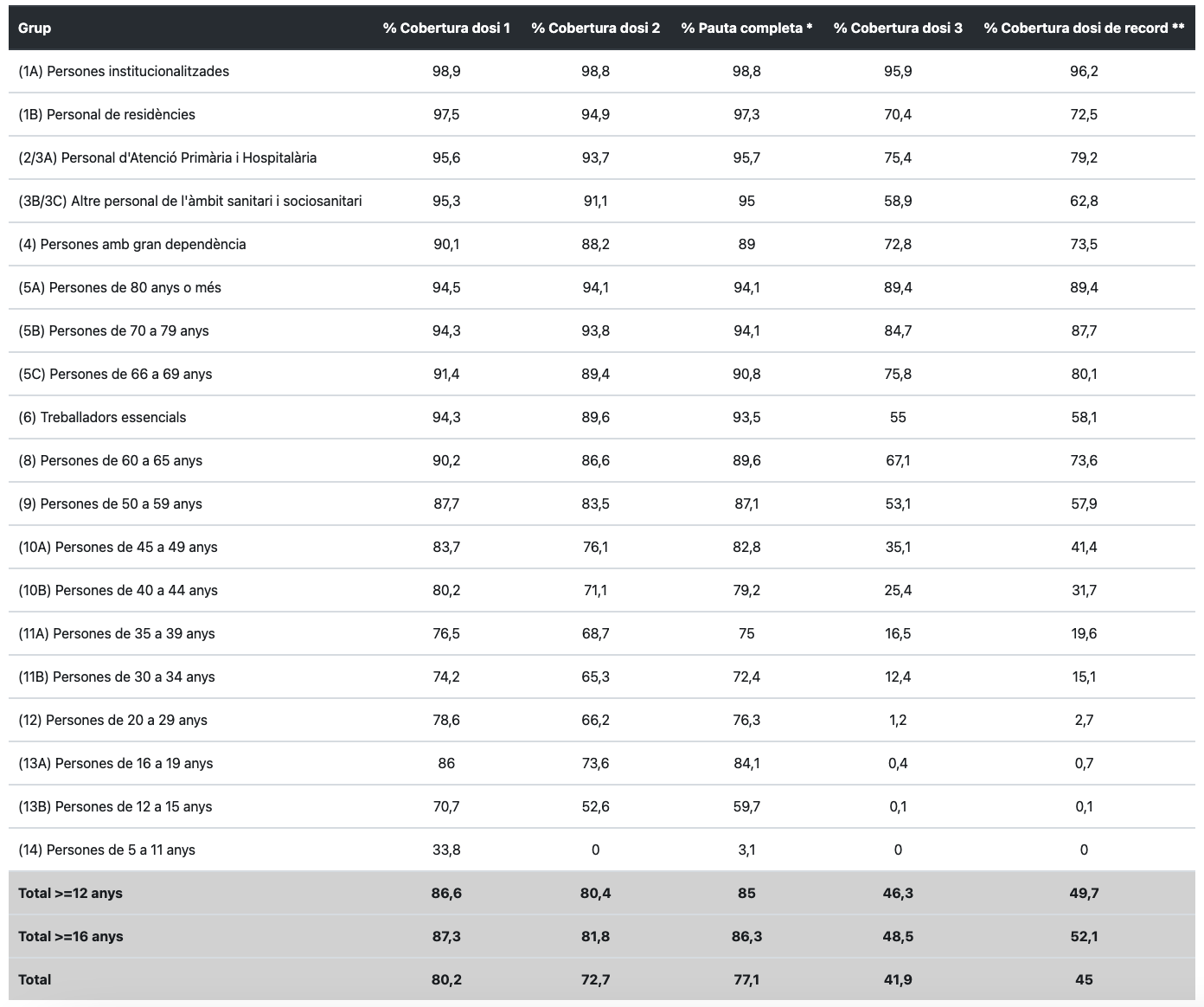Select the (14) Persones de 5 a 11 anys row
Viewport: 1204px width, 1007px height.
pos(106,850)
